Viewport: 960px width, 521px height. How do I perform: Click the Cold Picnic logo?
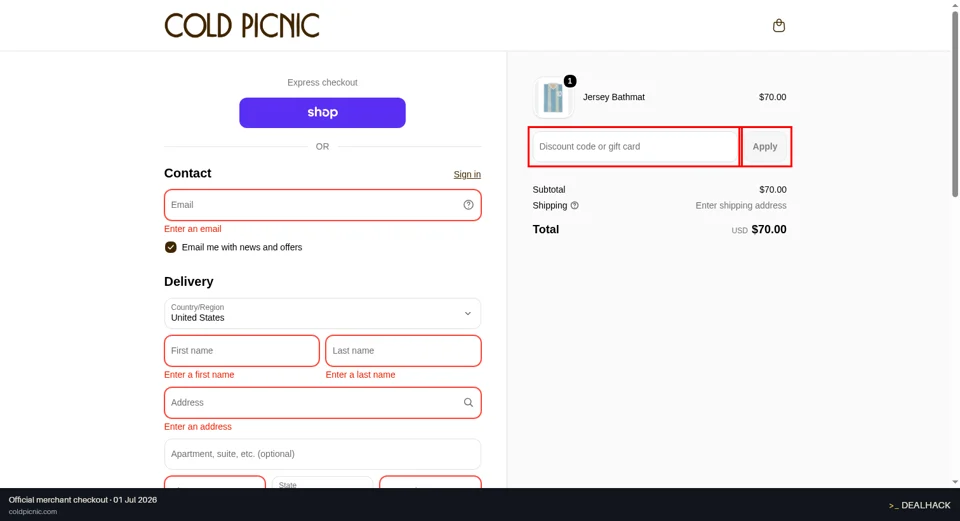tap(242, 26)
